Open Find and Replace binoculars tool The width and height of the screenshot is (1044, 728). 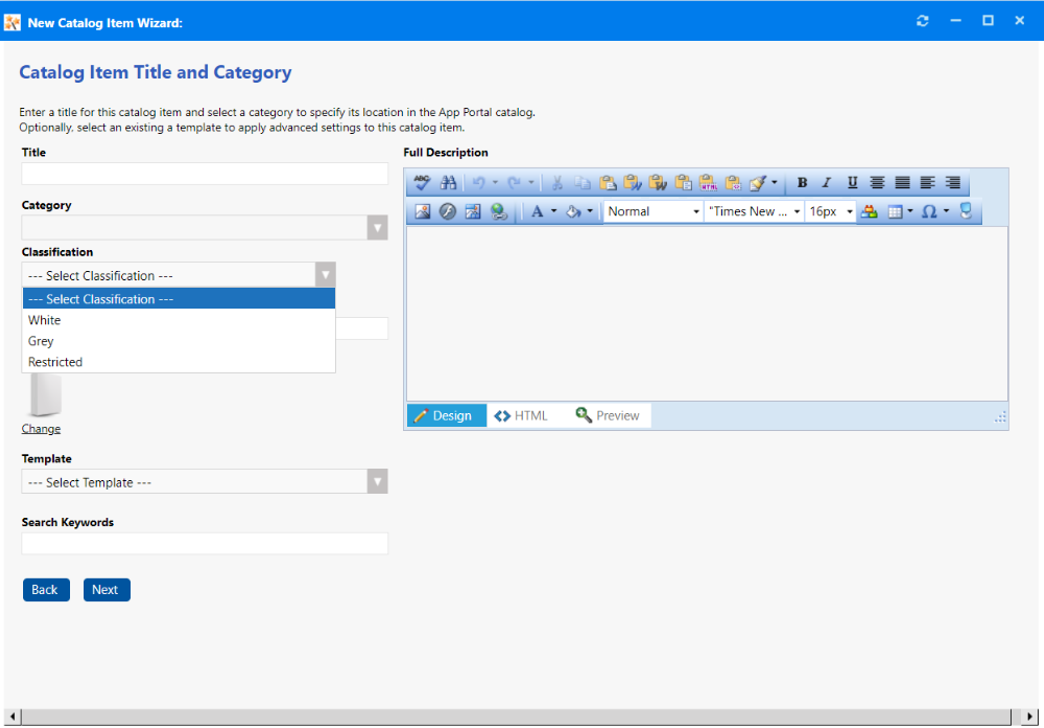point(448,183)
